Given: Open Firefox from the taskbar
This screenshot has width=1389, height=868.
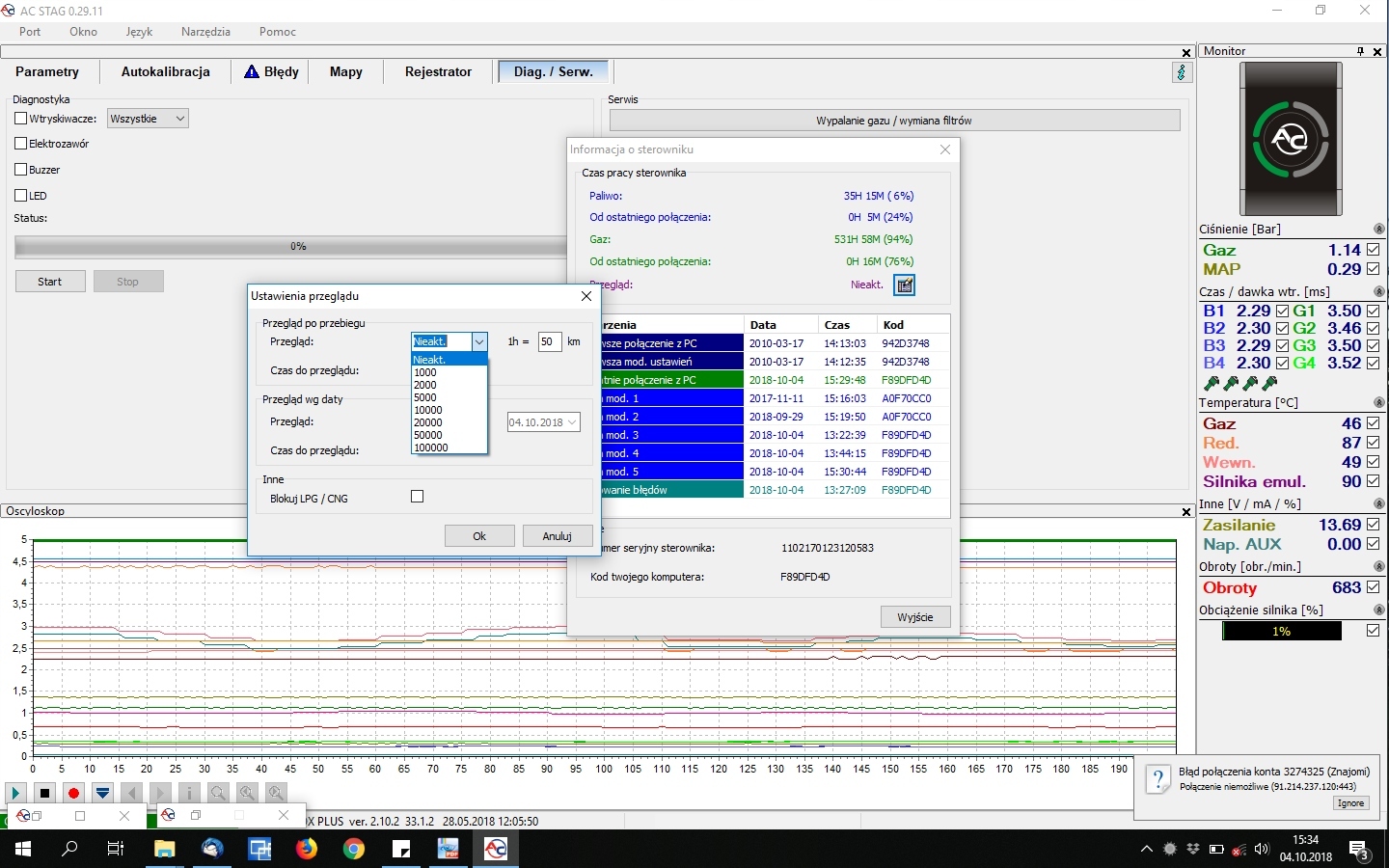Looking at the screenshot, I should point(307,849).
